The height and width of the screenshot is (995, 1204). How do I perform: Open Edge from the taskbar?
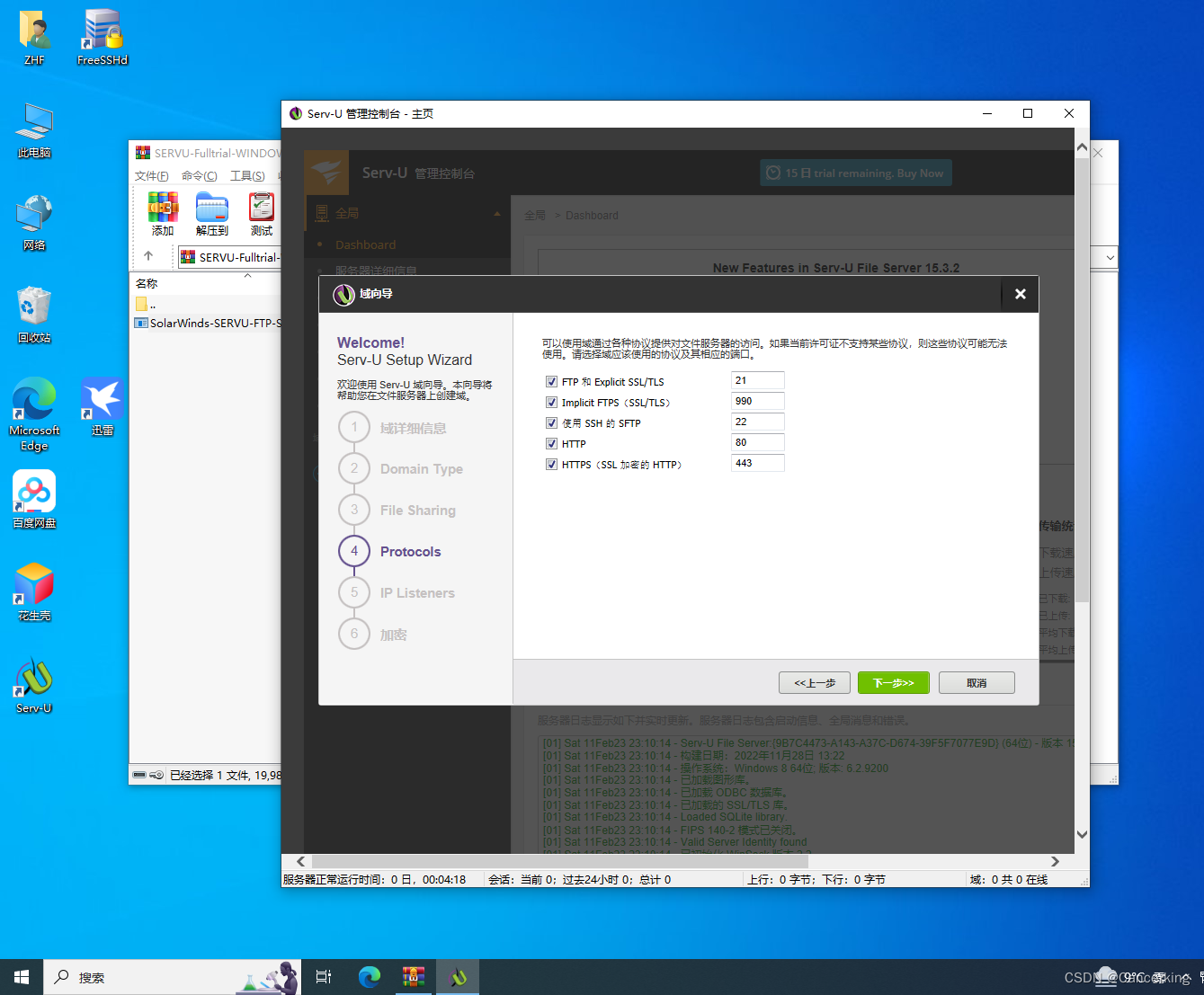(370, 977)
